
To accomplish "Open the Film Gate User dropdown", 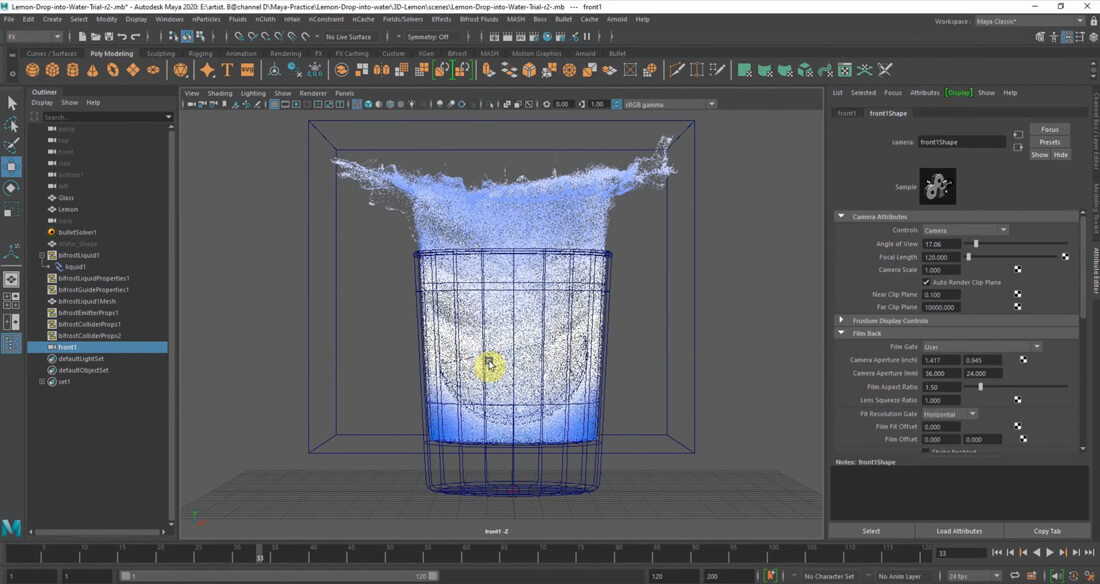I will tap(981, 347).
